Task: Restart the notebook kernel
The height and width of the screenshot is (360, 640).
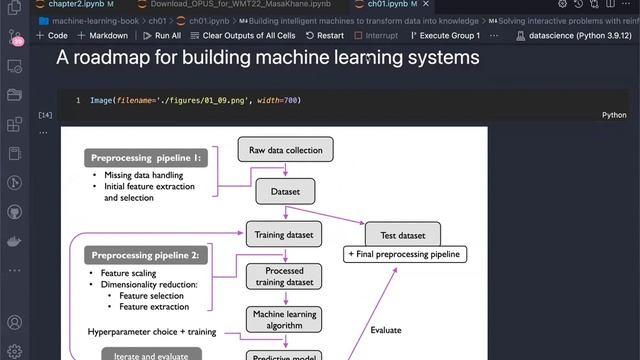Action: pyautogui.click(x=325, y=36)
